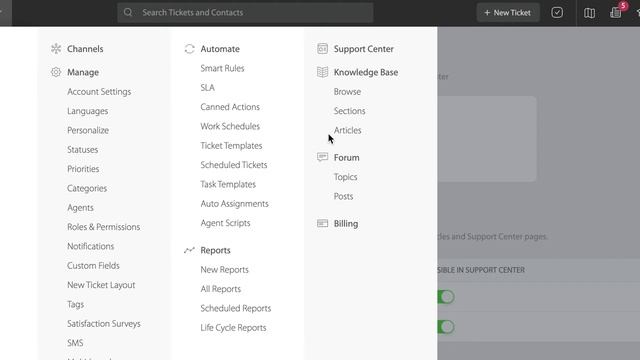Go to Languages settings
This screenshot has width=640, height=360.
(x=88, y=111)
